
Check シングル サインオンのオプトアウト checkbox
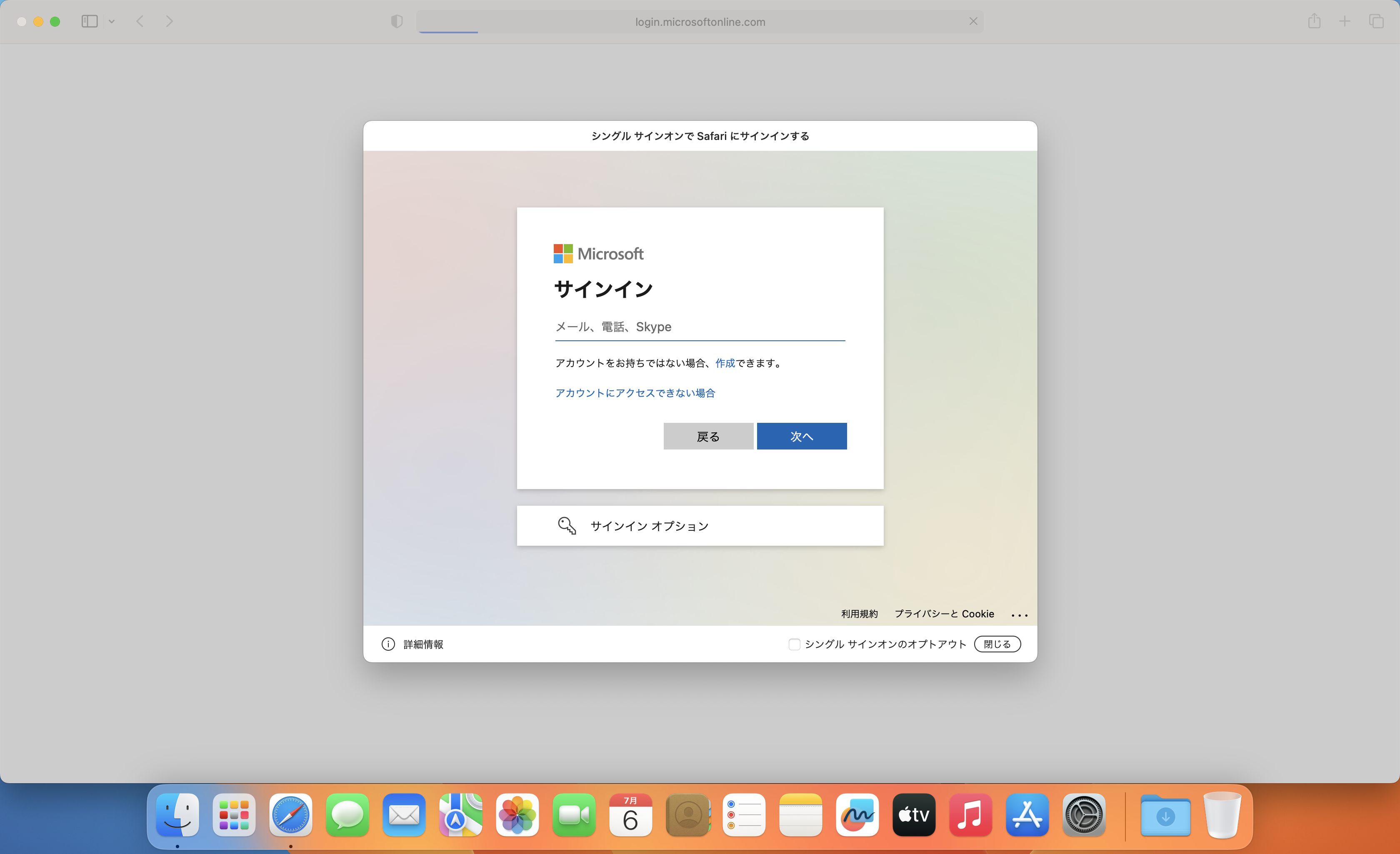(794, 644)
